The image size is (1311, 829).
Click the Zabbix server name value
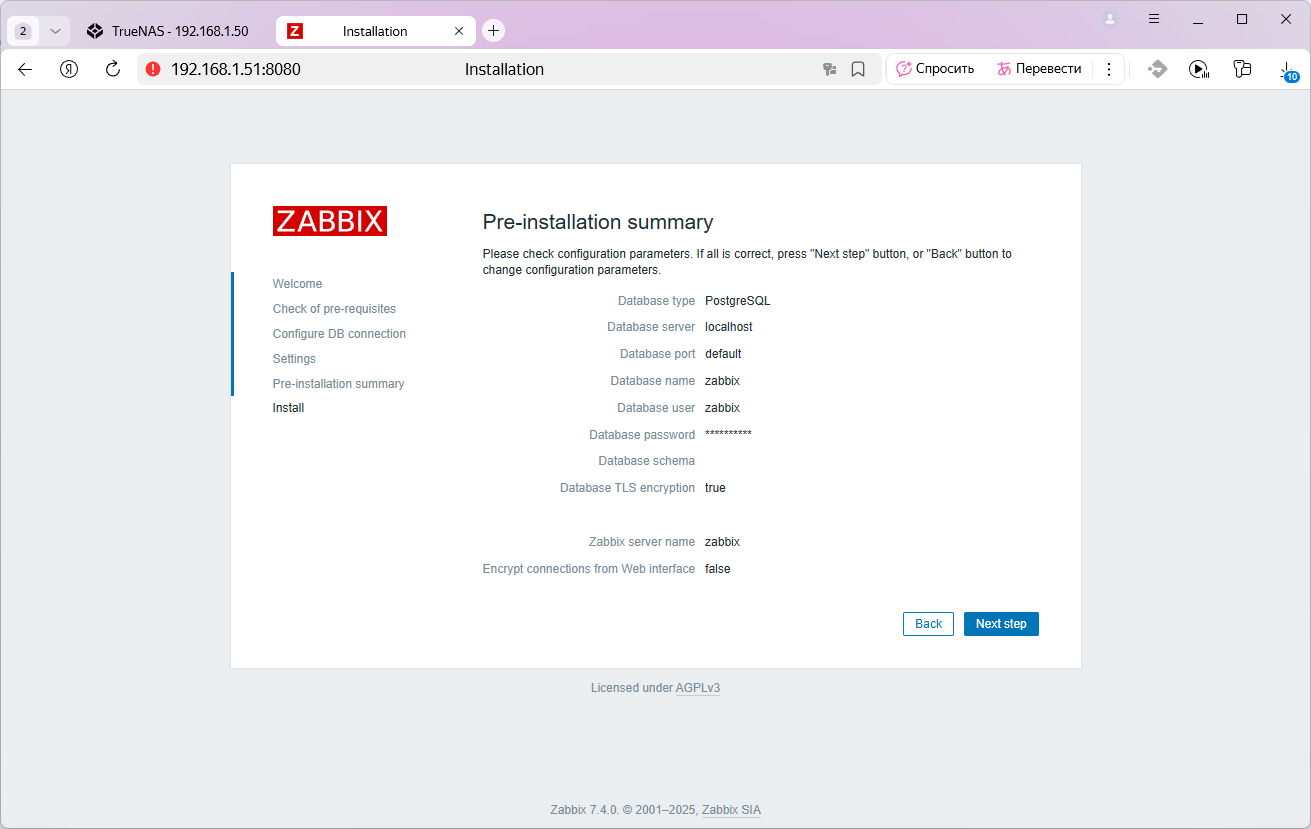(x=722, y=542)
